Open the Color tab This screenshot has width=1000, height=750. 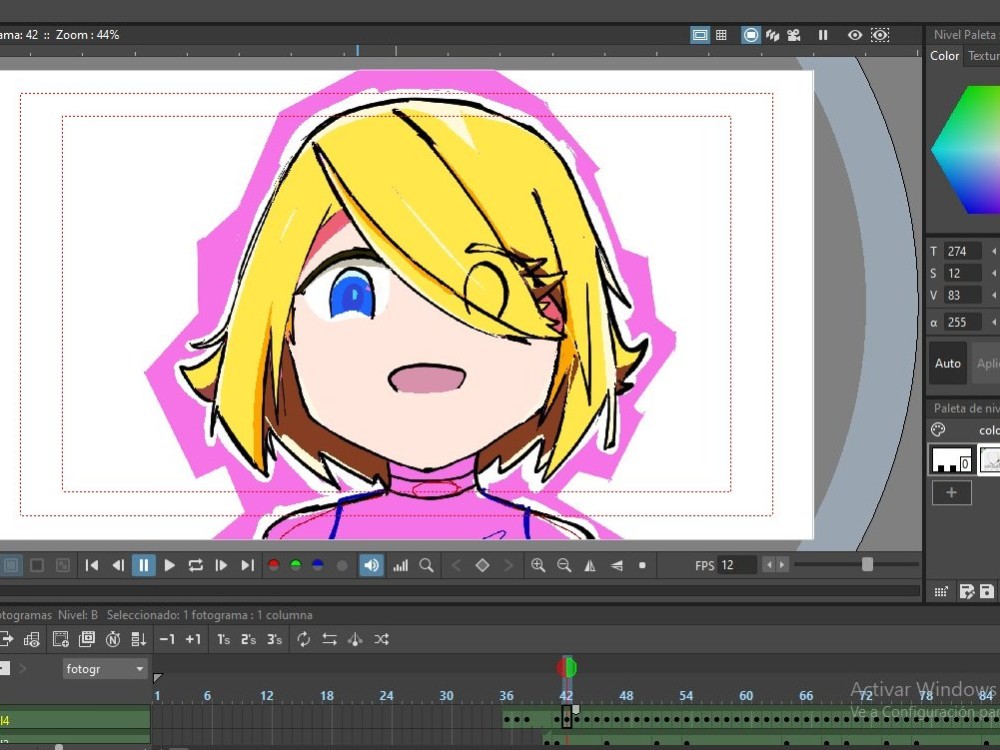pyautogui.click(x=944, y=56)
